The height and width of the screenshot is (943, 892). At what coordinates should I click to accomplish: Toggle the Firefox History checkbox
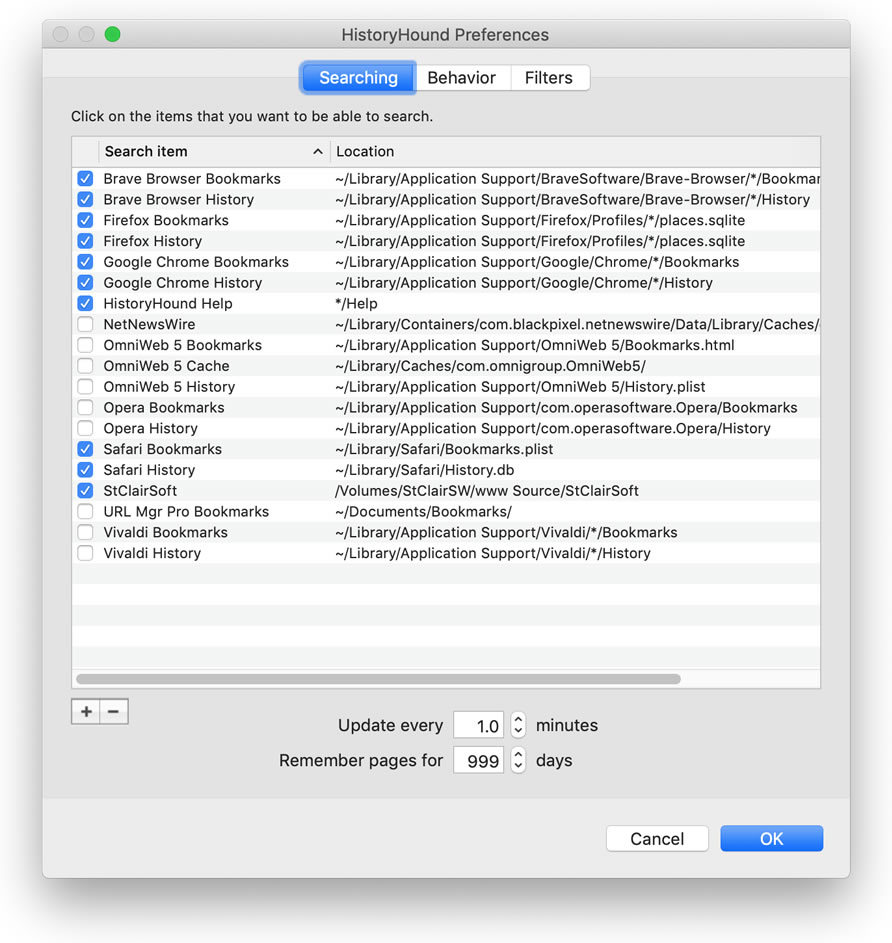(85, 241)
